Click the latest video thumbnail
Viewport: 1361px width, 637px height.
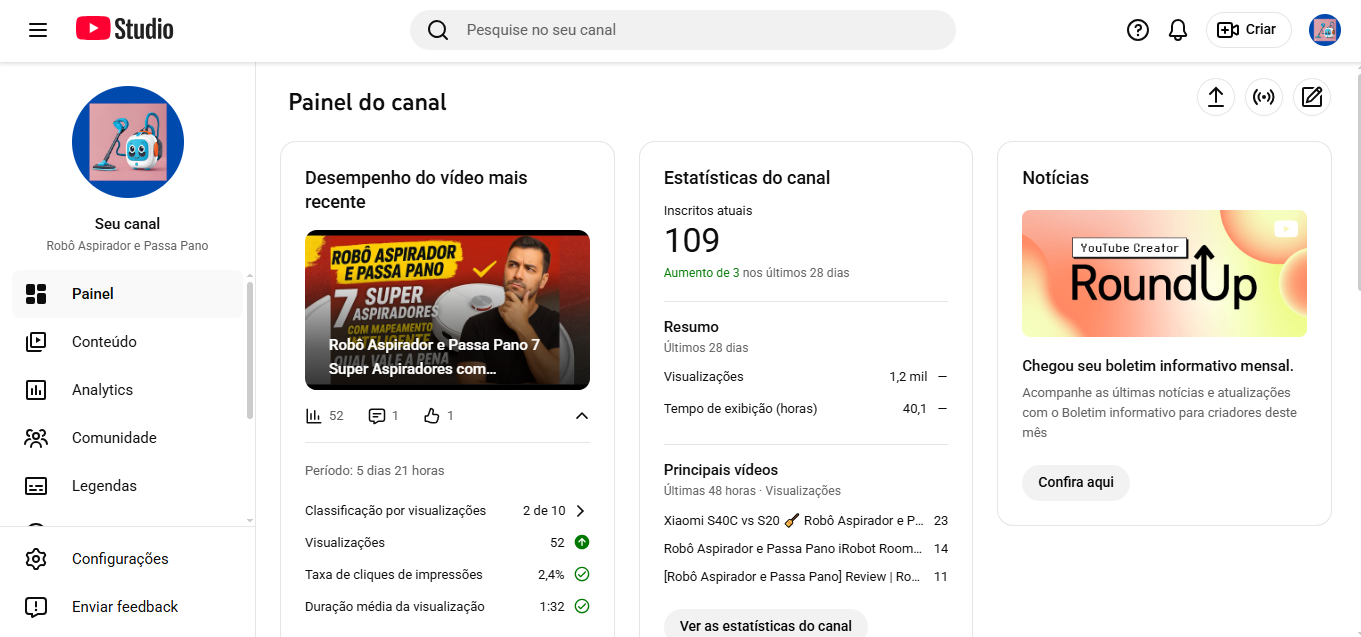coord(447,310)
